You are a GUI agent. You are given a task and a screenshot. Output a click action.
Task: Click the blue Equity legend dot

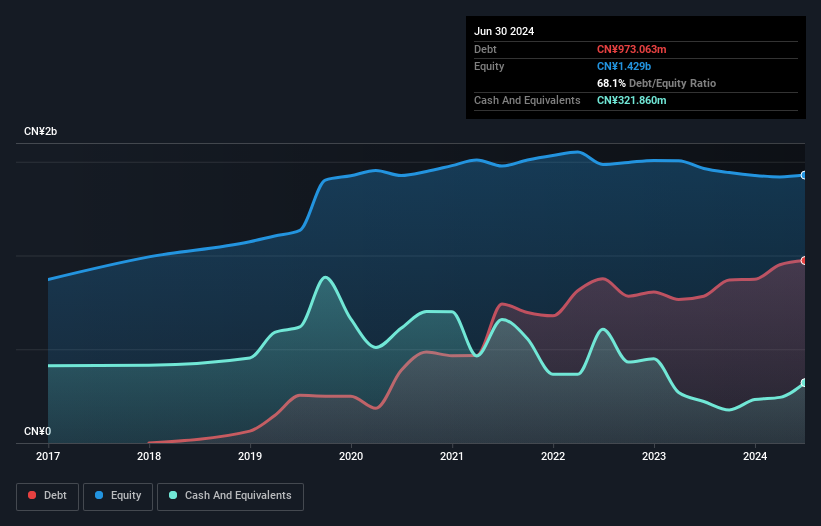click(x=99, y=495)
